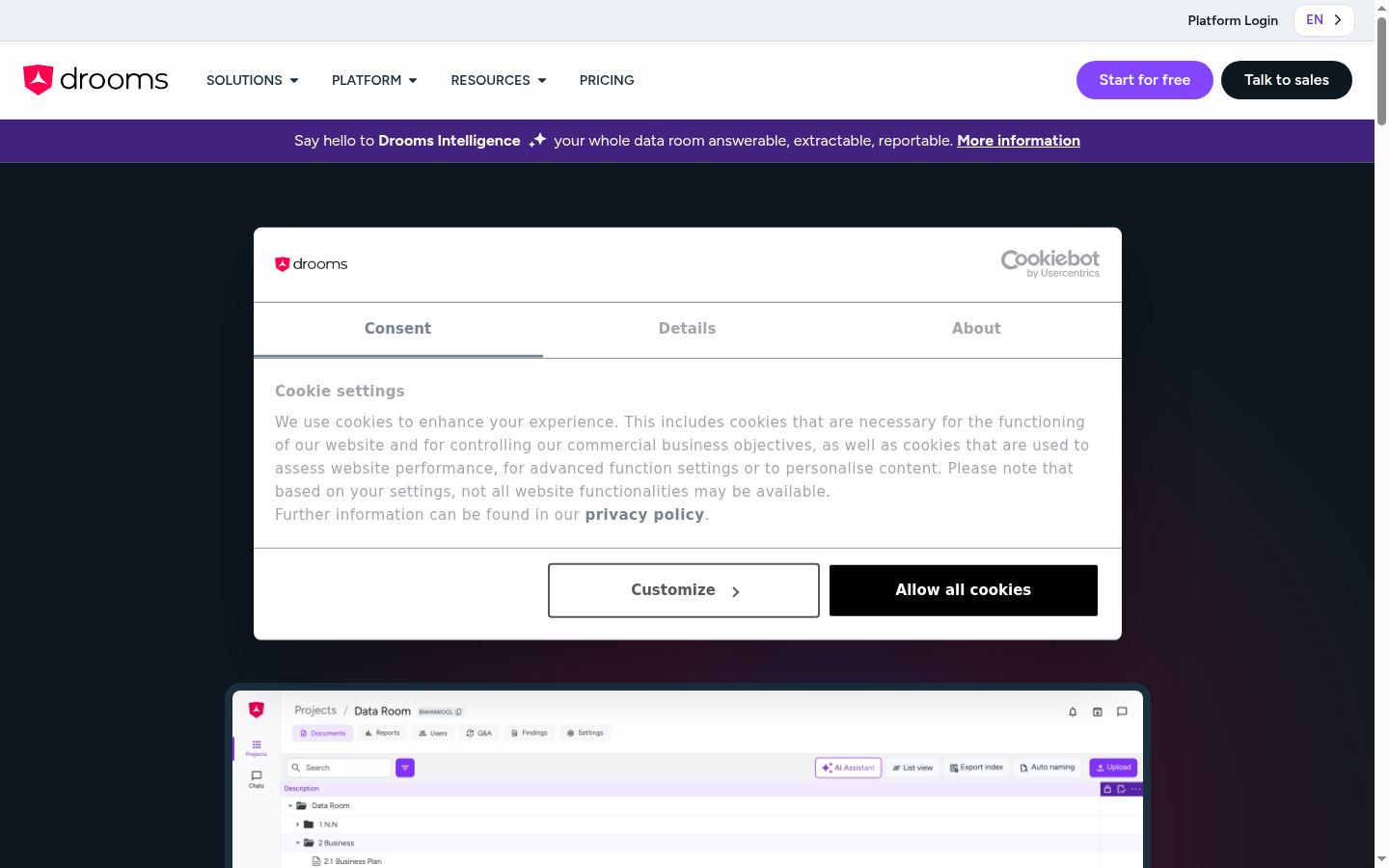The height and width of the screenshot is (868, 1389).
Task: Click the Projects breadcrumb in the preview
Action: click(315, 711)
